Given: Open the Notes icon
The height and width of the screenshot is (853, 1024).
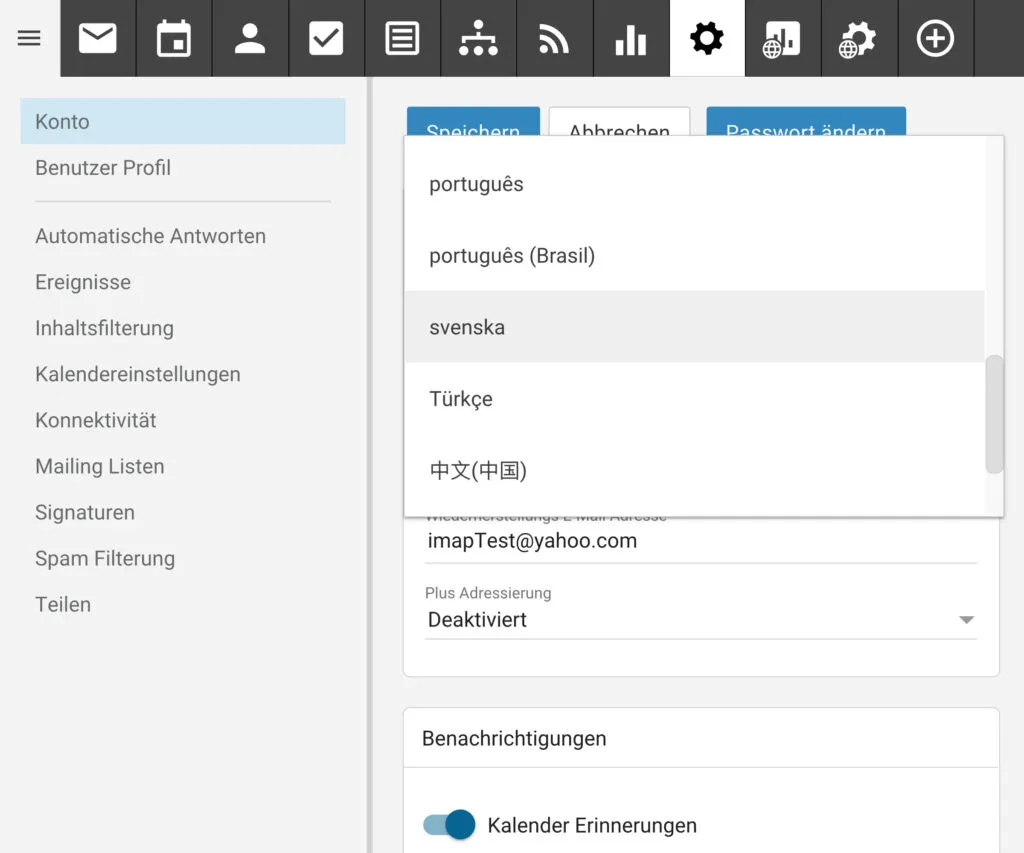Looking at the screenshot, I should point(402,39).
